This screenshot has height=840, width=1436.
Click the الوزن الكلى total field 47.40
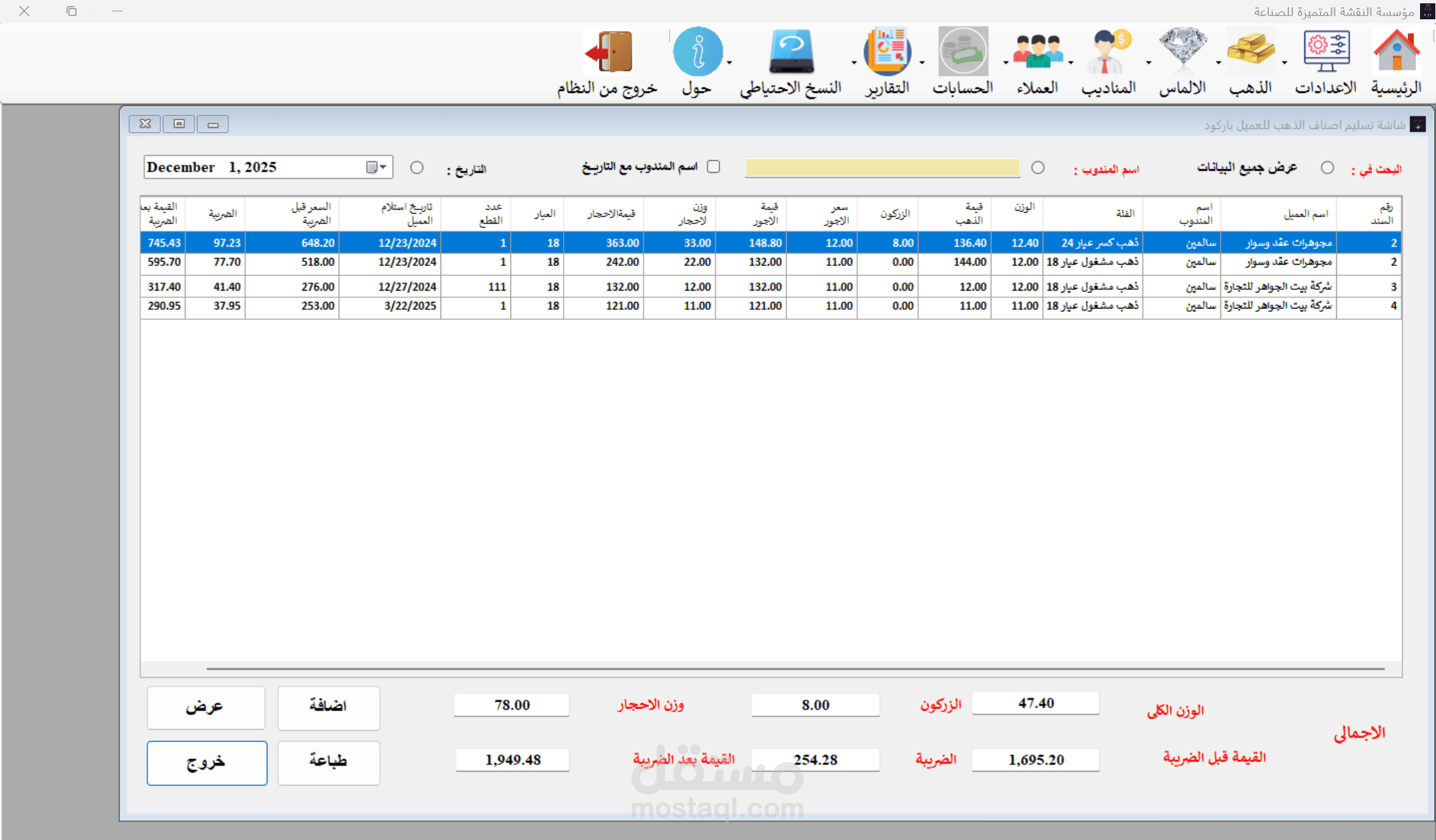coord(1035,703)
